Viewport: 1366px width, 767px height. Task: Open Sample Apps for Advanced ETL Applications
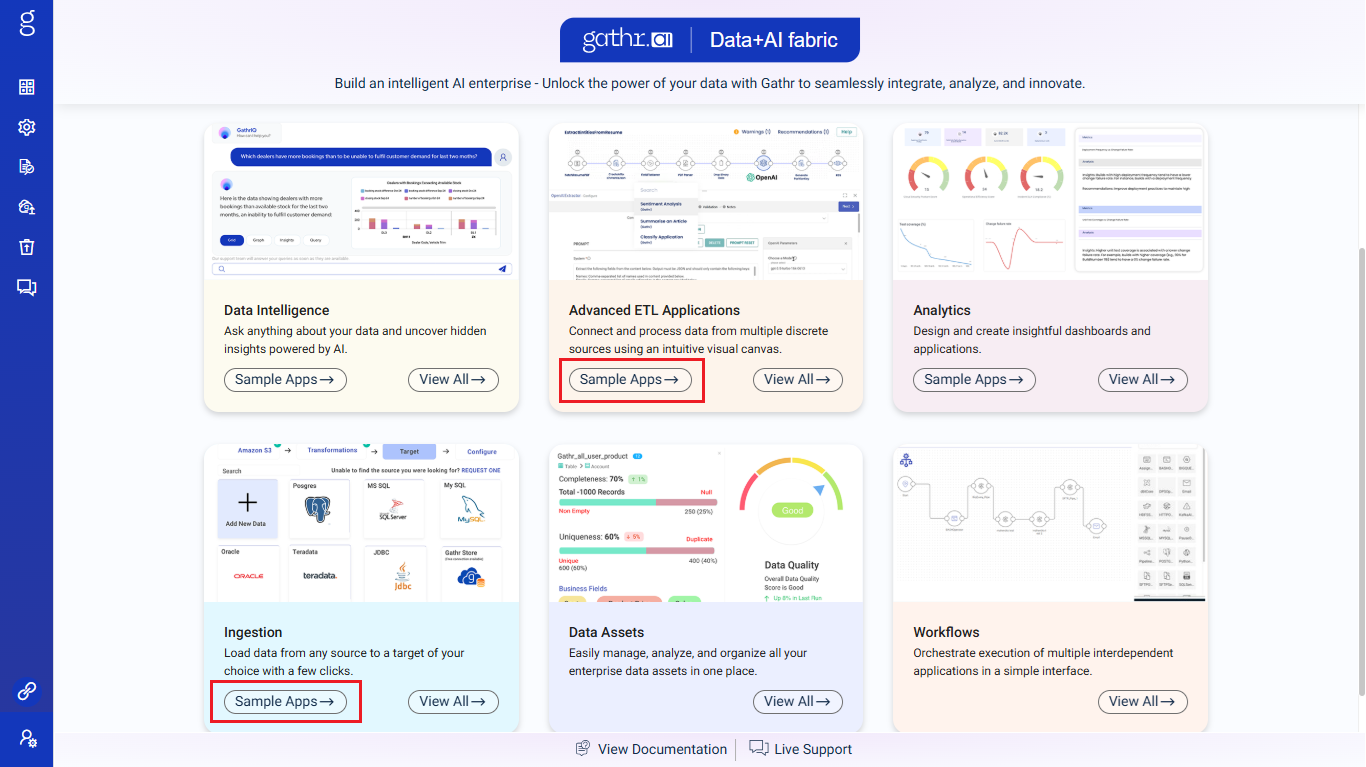pos(630,380)
